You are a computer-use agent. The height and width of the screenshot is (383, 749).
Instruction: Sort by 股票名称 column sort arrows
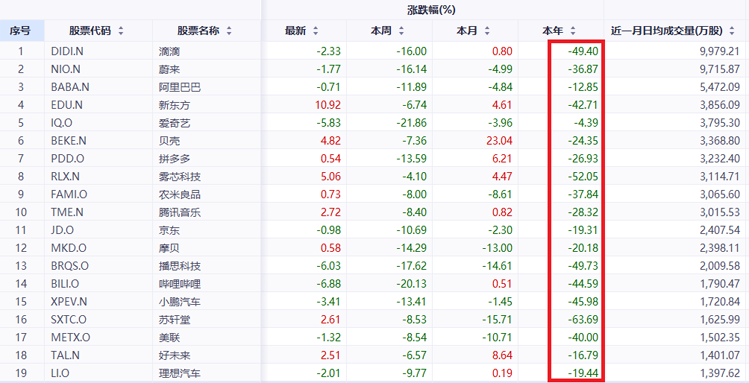tap(229, 31)
